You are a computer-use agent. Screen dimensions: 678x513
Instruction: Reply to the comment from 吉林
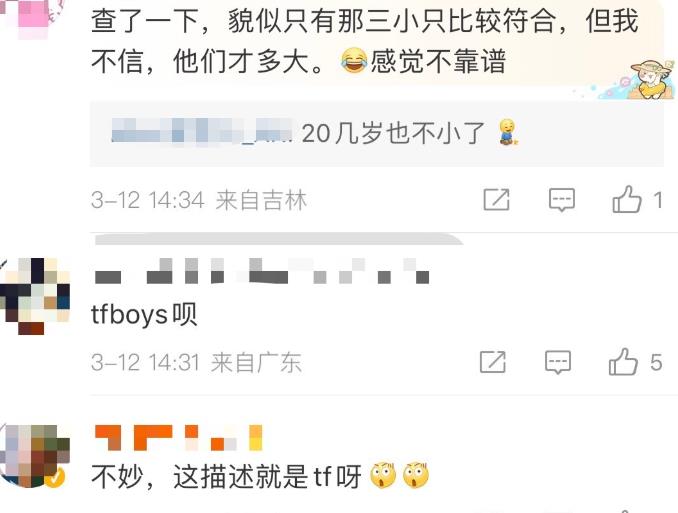click(x=562, y=200)
